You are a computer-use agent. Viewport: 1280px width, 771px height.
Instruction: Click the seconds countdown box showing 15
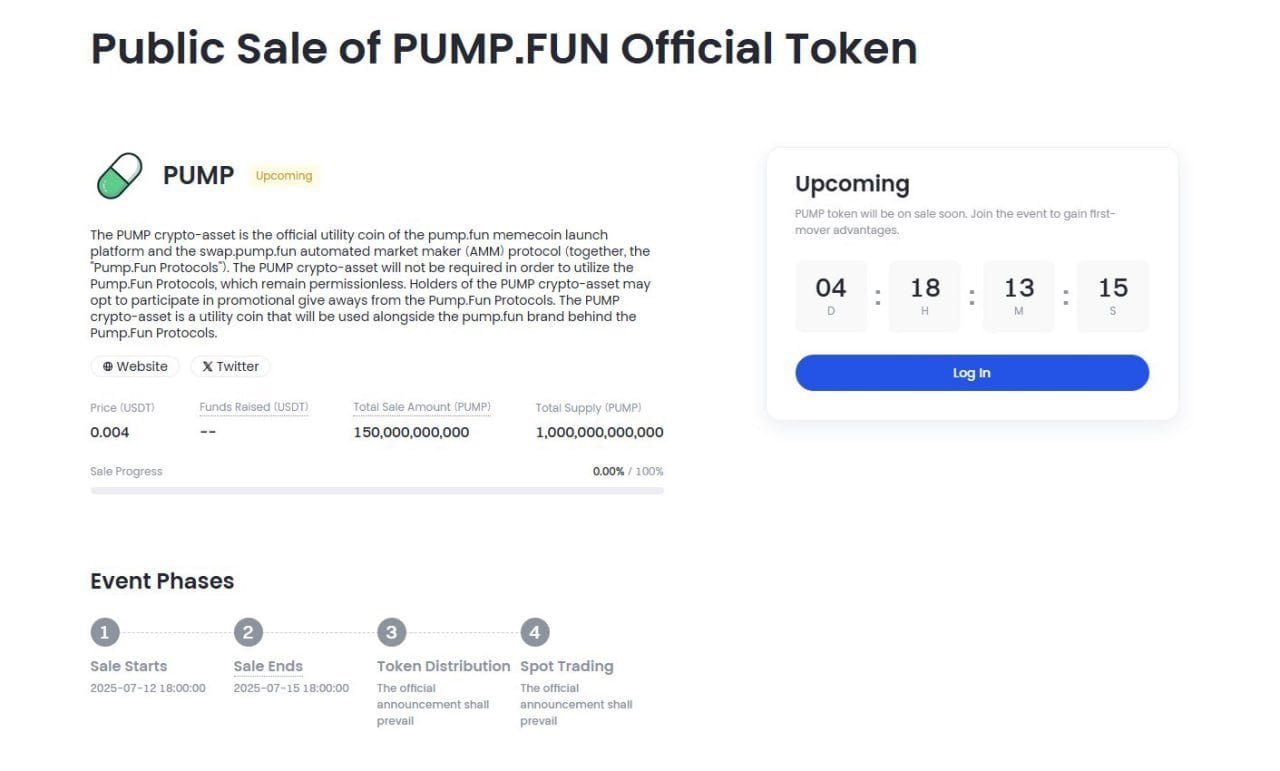1113,295
